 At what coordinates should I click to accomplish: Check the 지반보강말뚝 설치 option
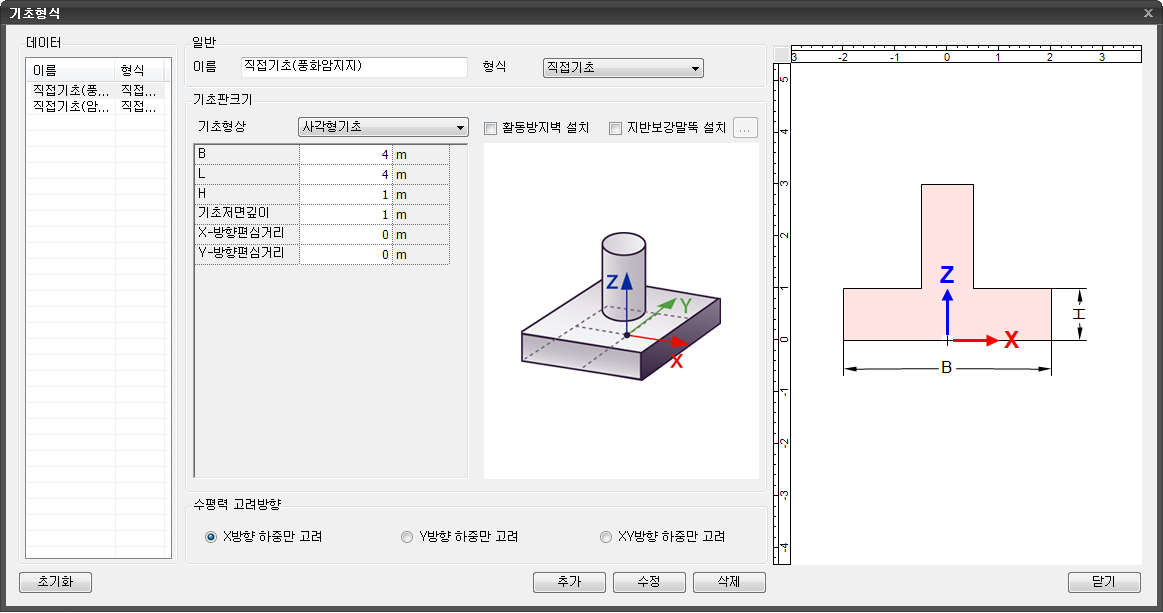(x=615, y=128)
